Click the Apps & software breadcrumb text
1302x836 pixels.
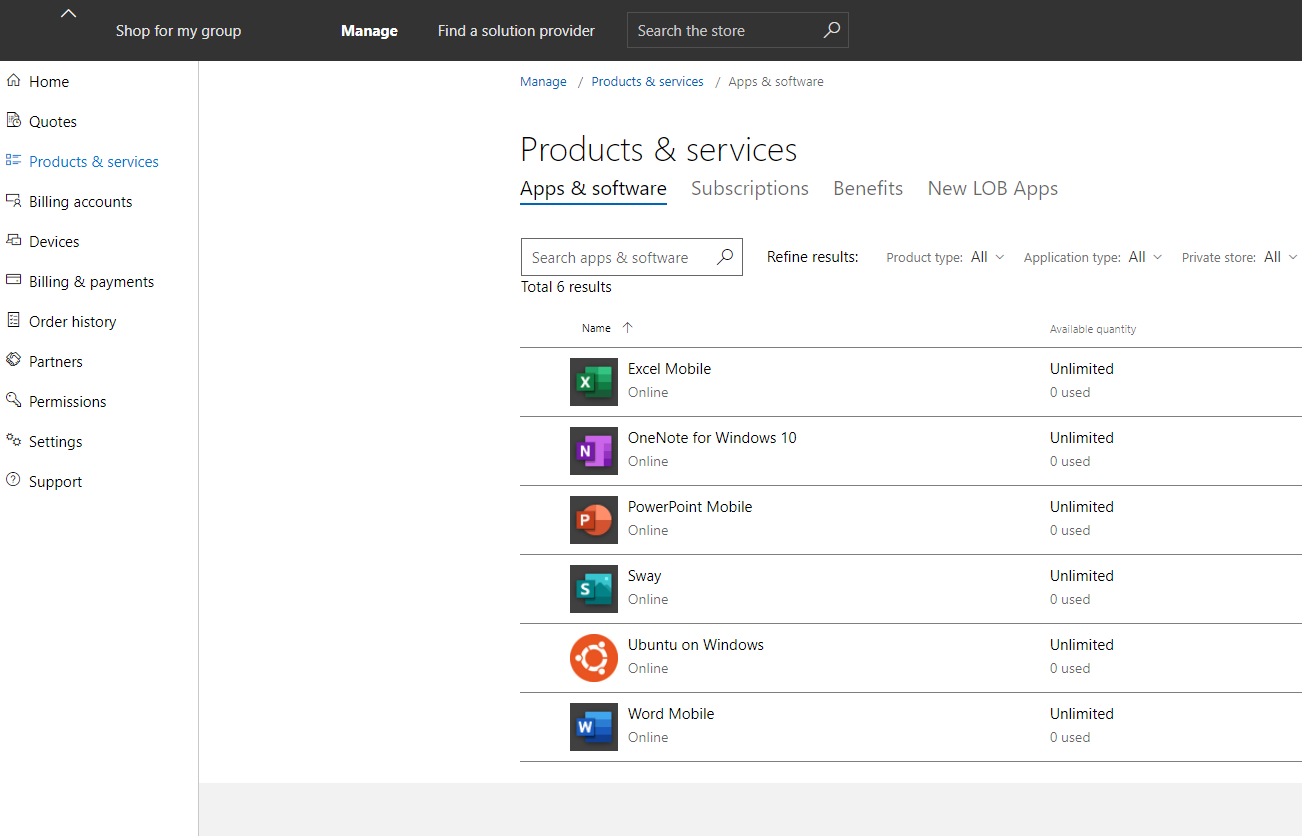pyautogui.click(x=776, y=82)
